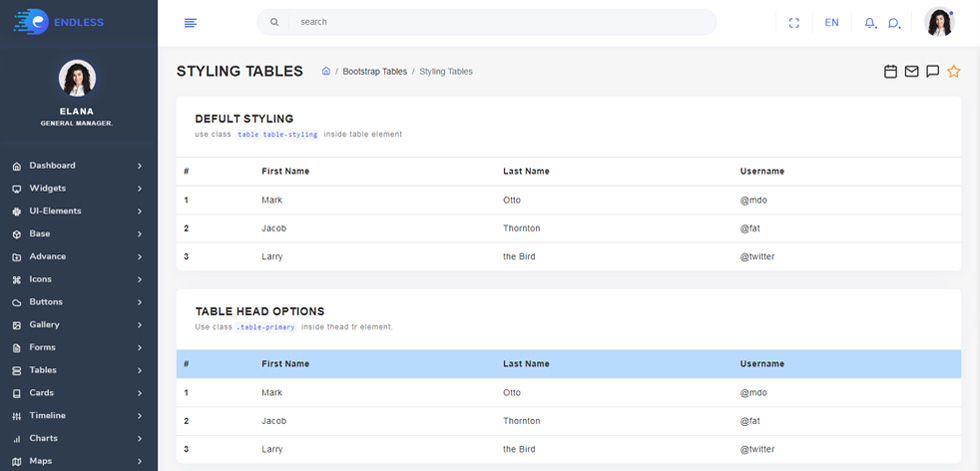Click the Dashboard home icon in sidebar
Image resolution: width=980 pixels, height=471 pixels.
(17, 166)
